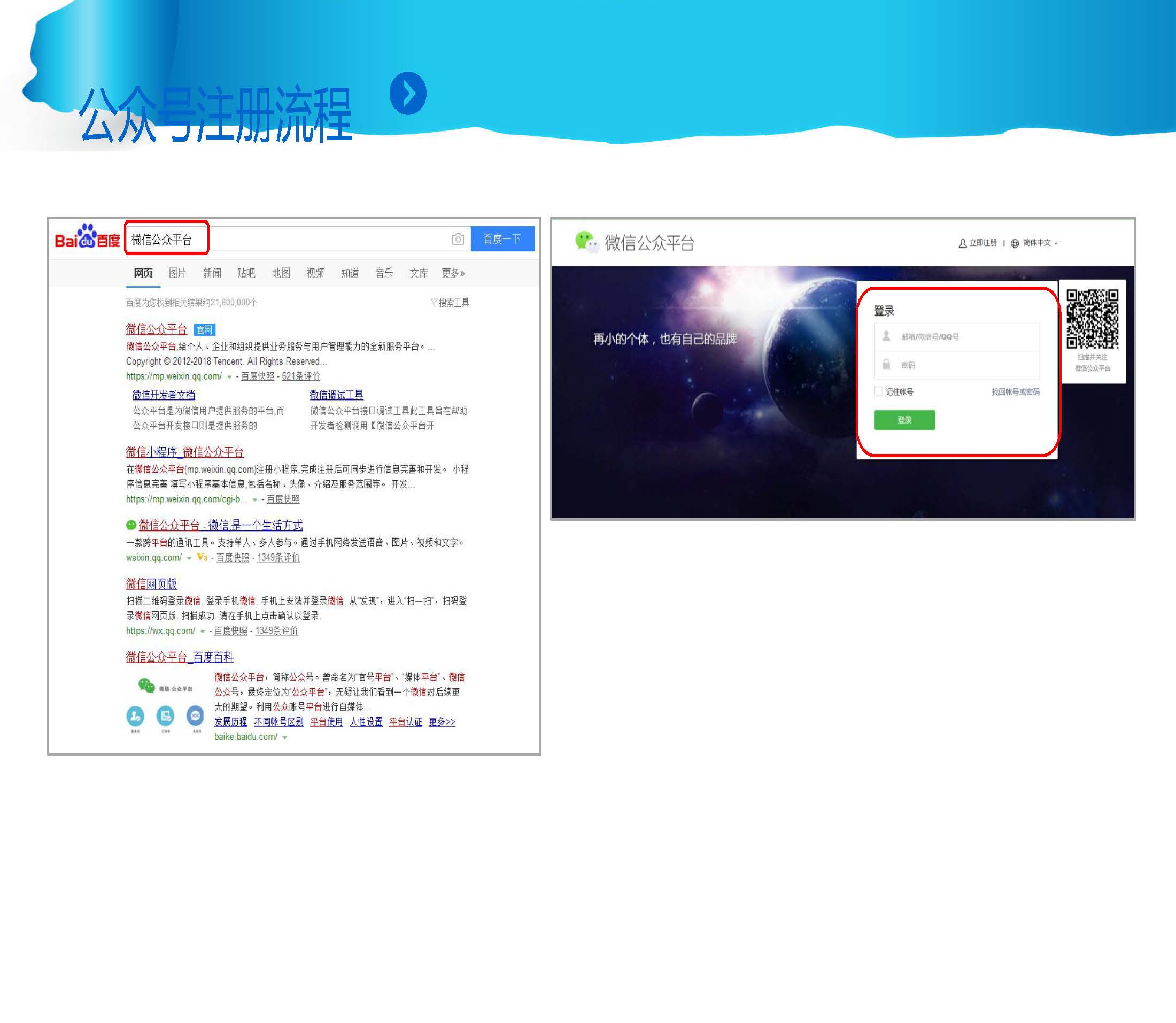Open 百度快照 for https://wx.qq.com/ result
1176x1023 pixels.
coord(230,631)
